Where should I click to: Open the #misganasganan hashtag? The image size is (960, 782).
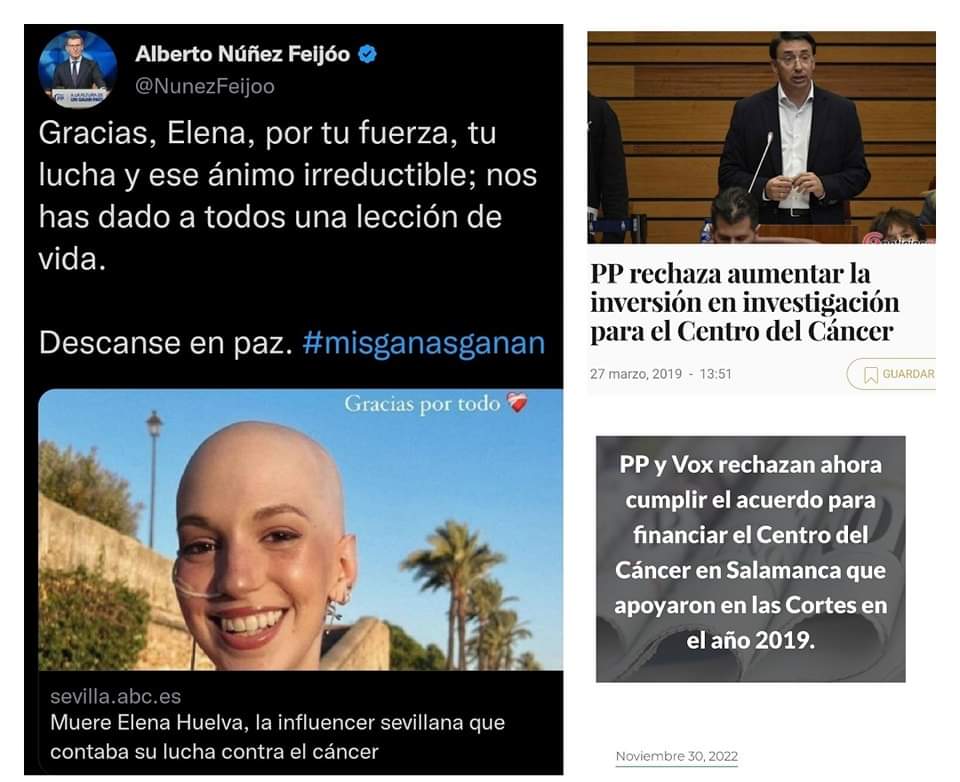tap(424, 343)
